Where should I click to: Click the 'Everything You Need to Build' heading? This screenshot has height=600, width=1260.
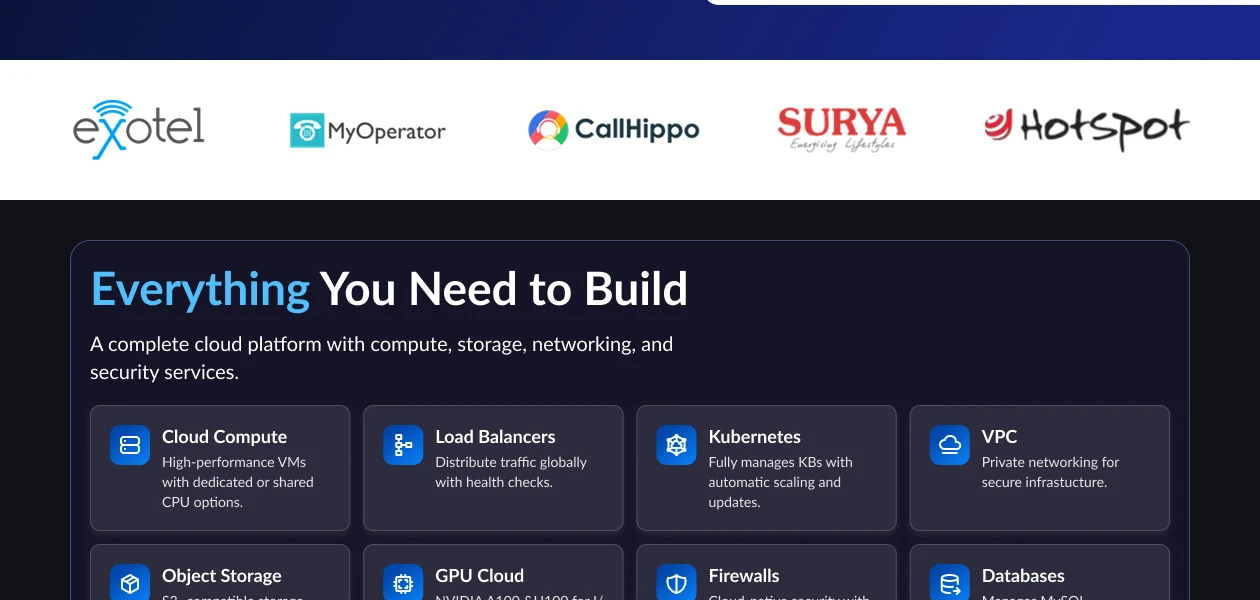click(x=389, y=289)
